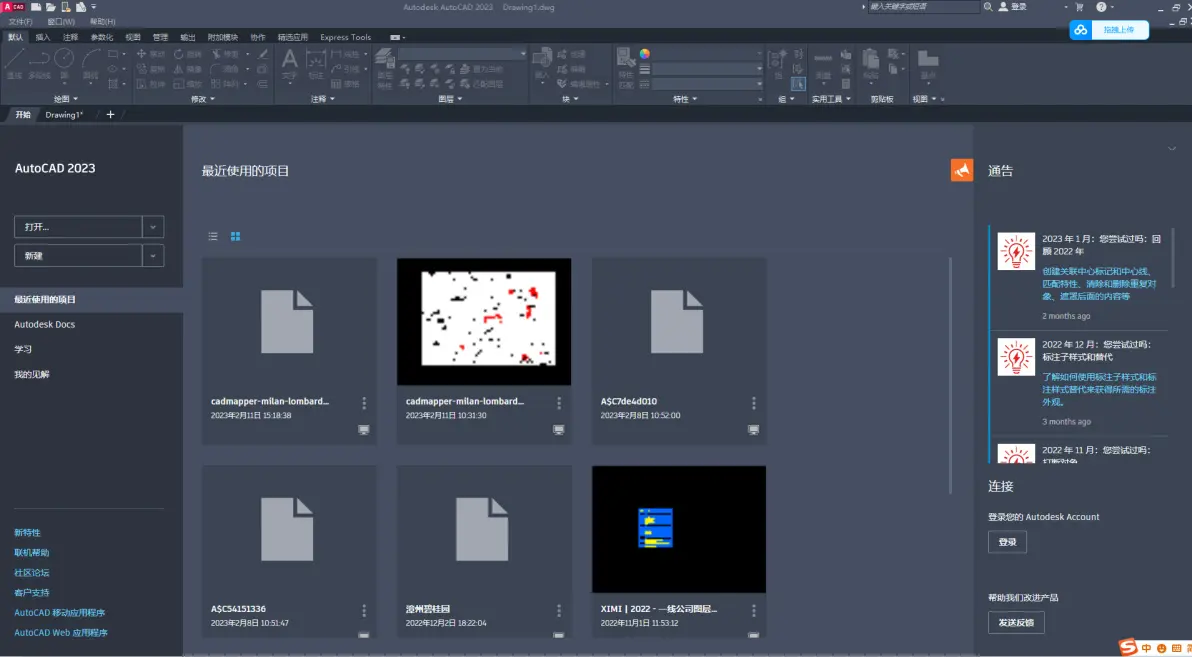Open the layer name combo box

coord(462,54)
